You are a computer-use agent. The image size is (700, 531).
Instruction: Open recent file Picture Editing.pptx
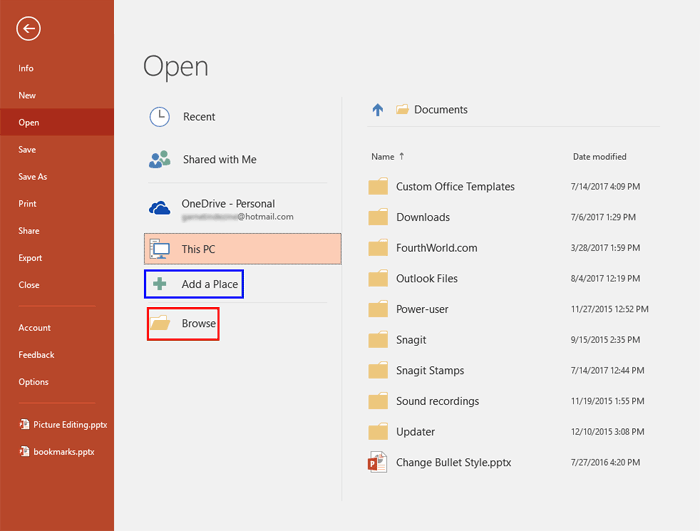tap(69, 424)
